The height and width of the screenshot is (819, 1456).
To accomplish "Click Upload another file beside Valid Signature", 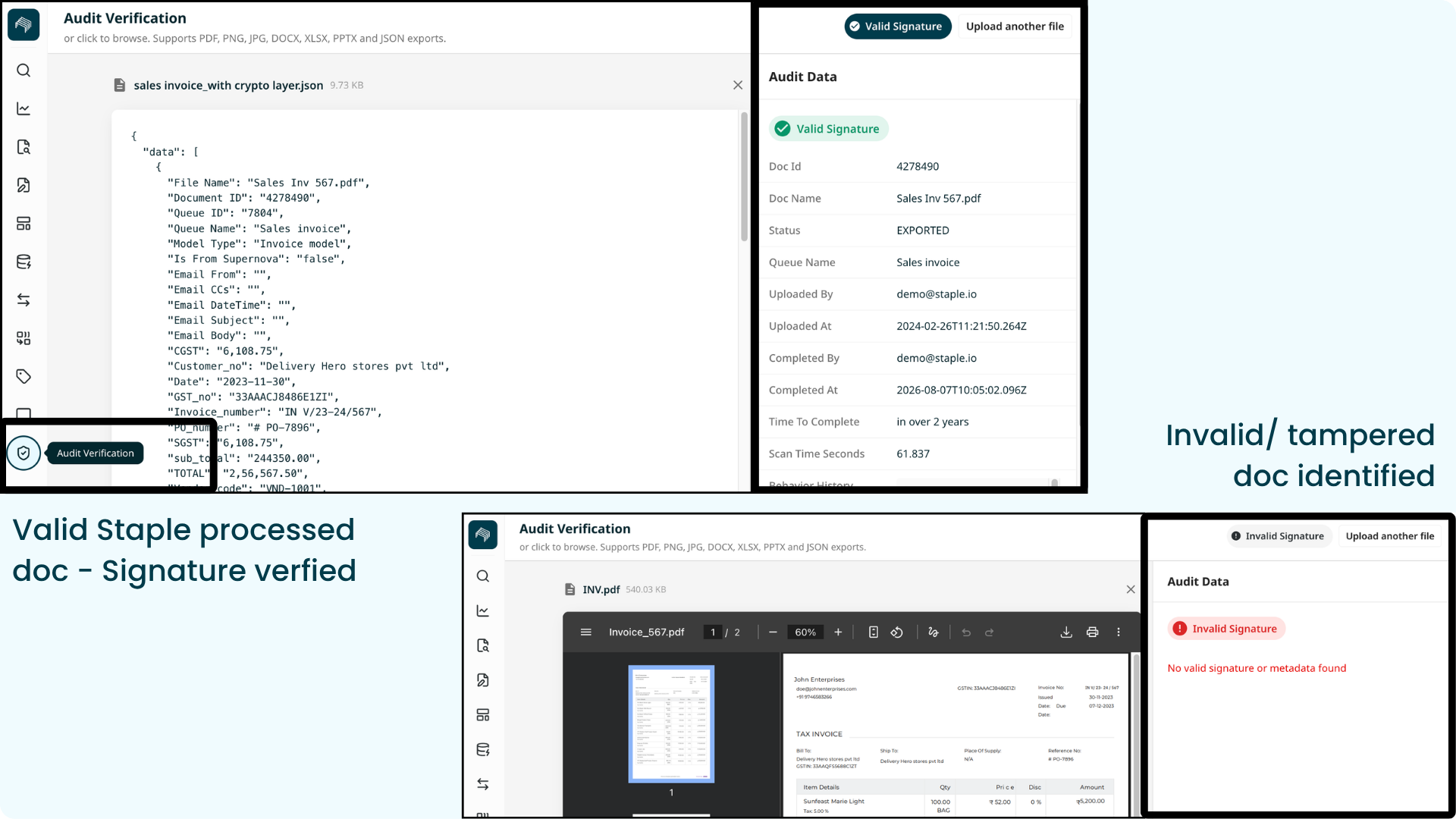I will pyautogui.click(x=1015, y=27).
